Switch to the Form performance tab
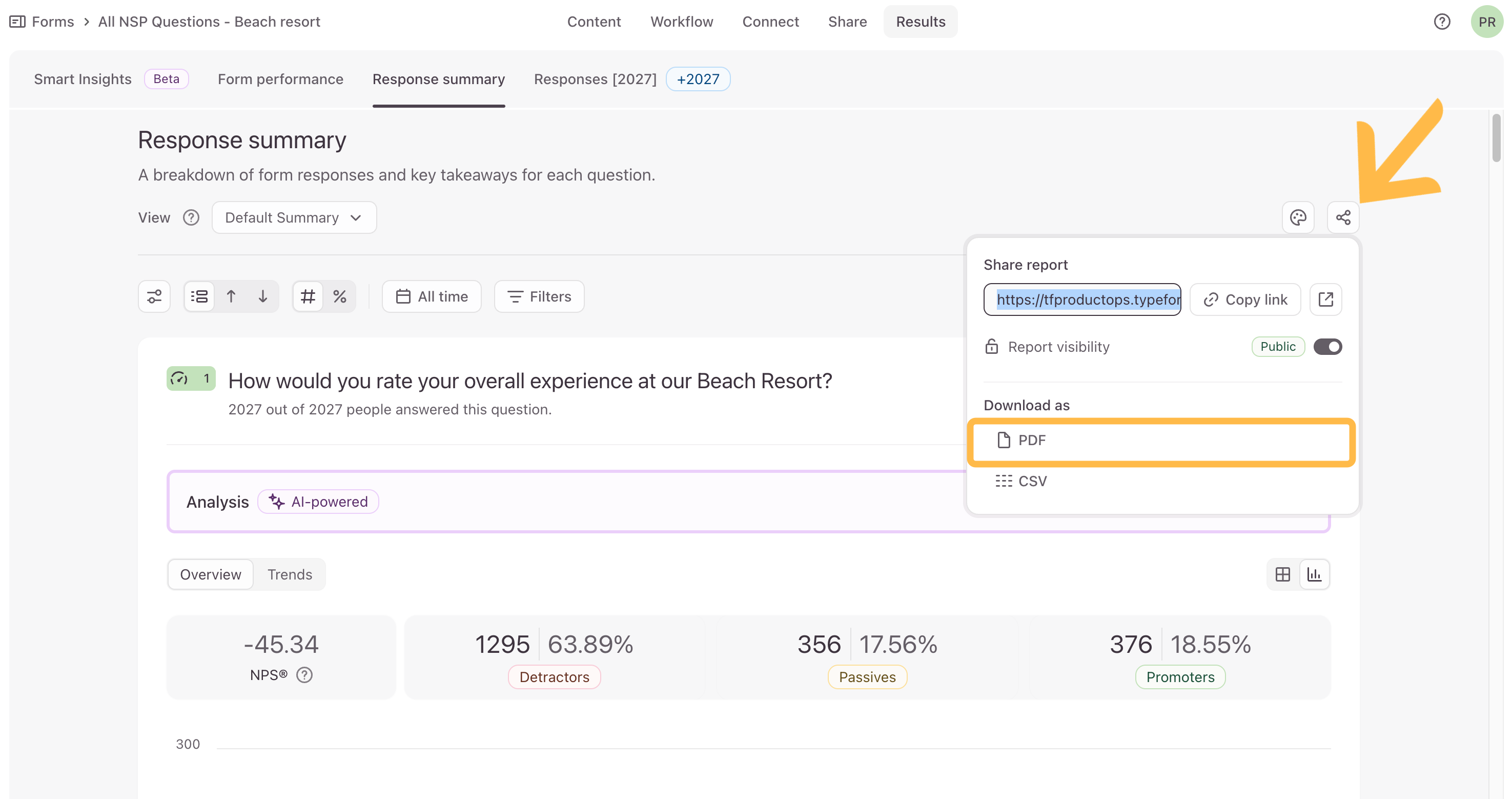 (x=280, y=79)
